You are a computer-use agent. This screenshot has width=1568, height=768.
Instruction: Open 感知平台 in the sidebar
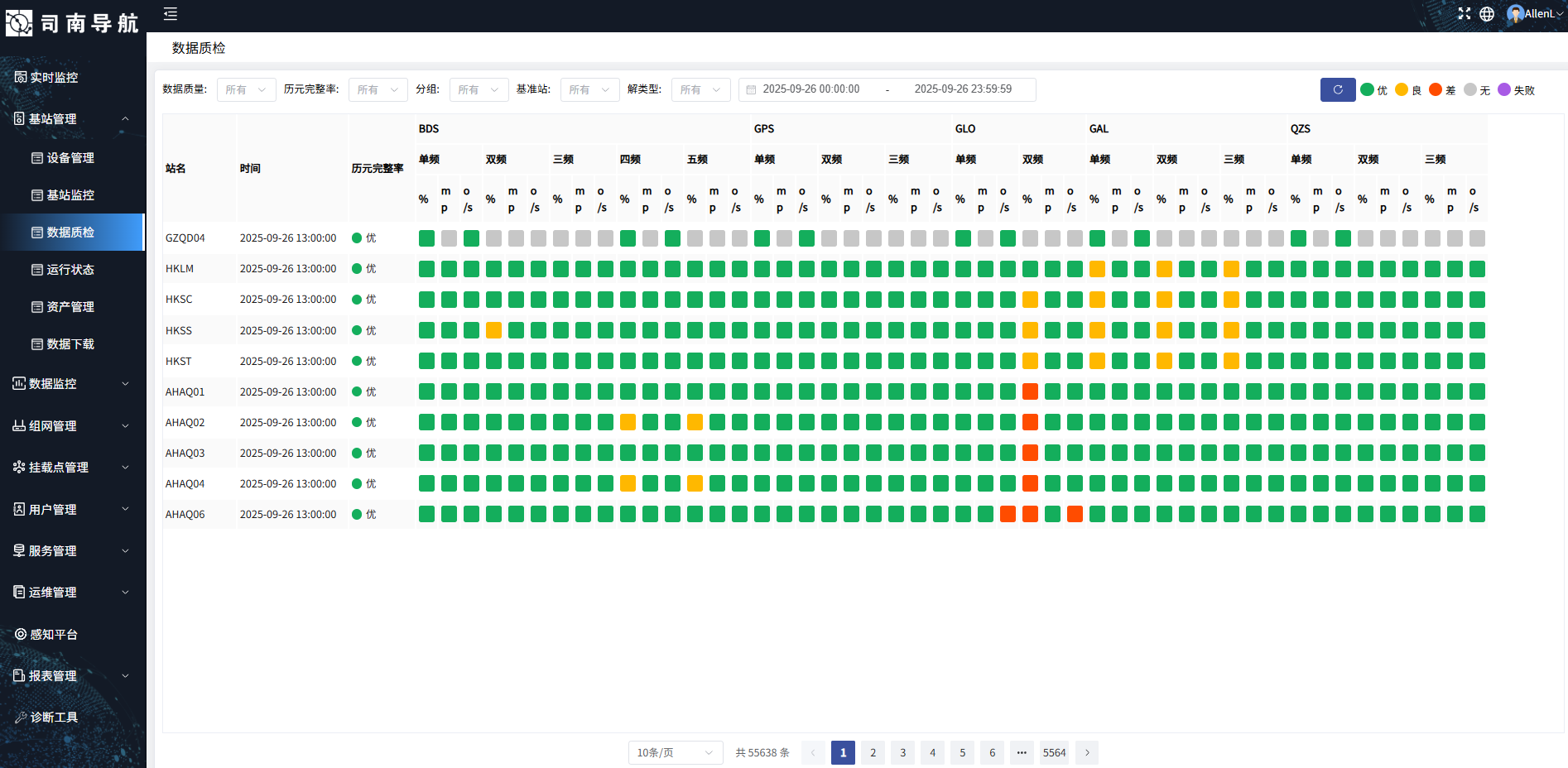pyautogui.click(x=73, y=634)
